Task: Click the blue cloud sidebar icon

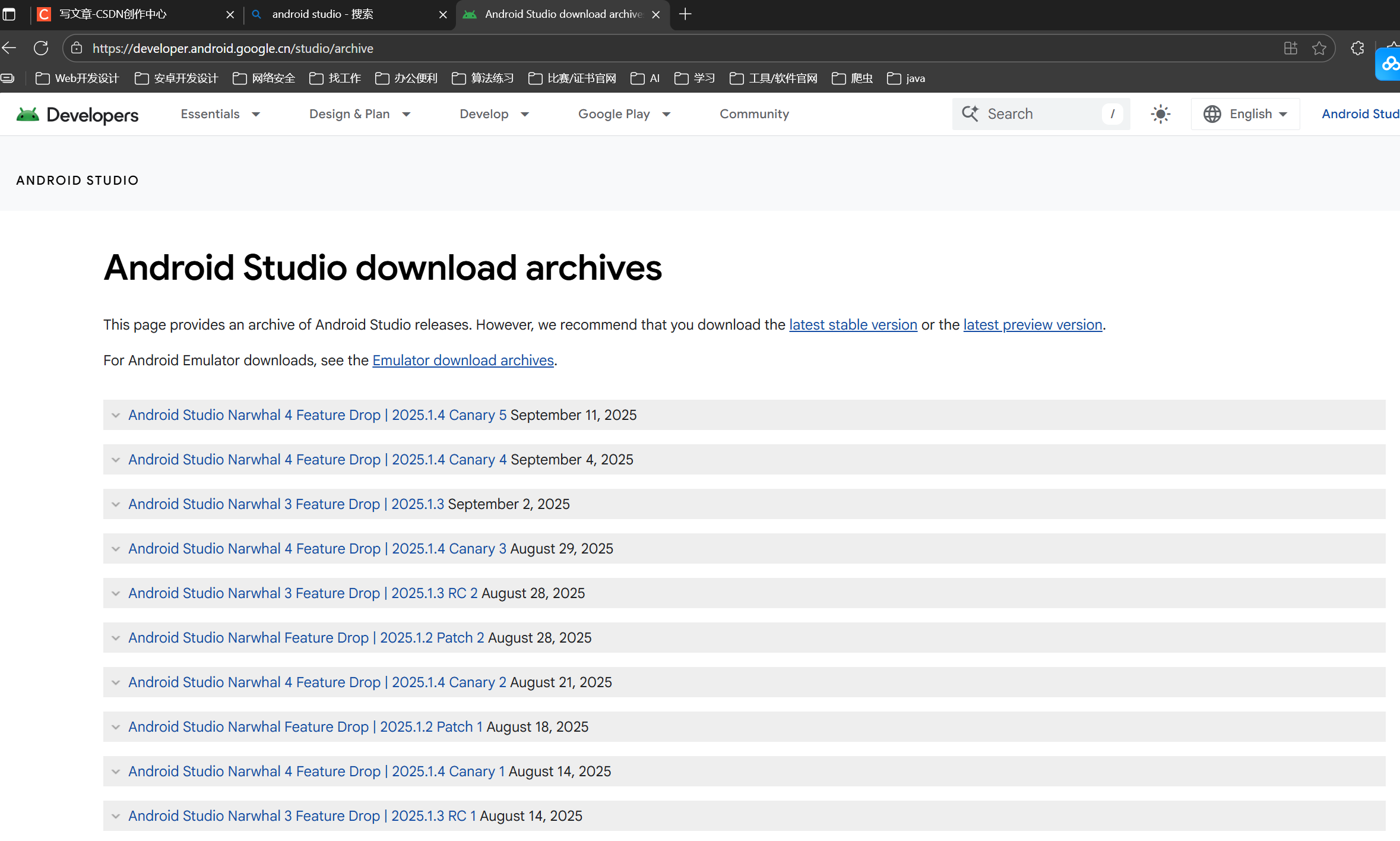Action: click(1389, 64)
